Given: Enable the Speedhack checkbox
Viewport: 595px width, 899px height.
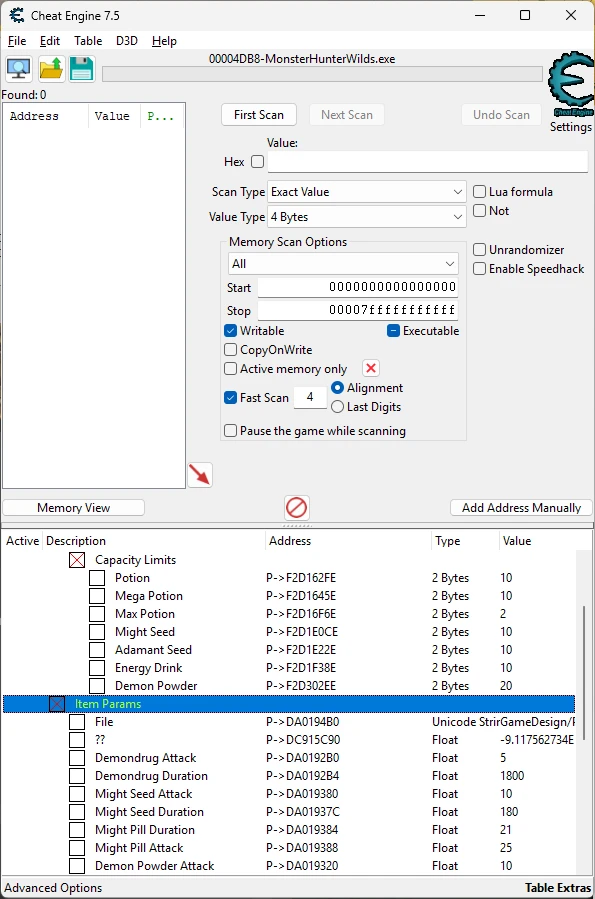Looking at the screenshot, I should 480,269.
